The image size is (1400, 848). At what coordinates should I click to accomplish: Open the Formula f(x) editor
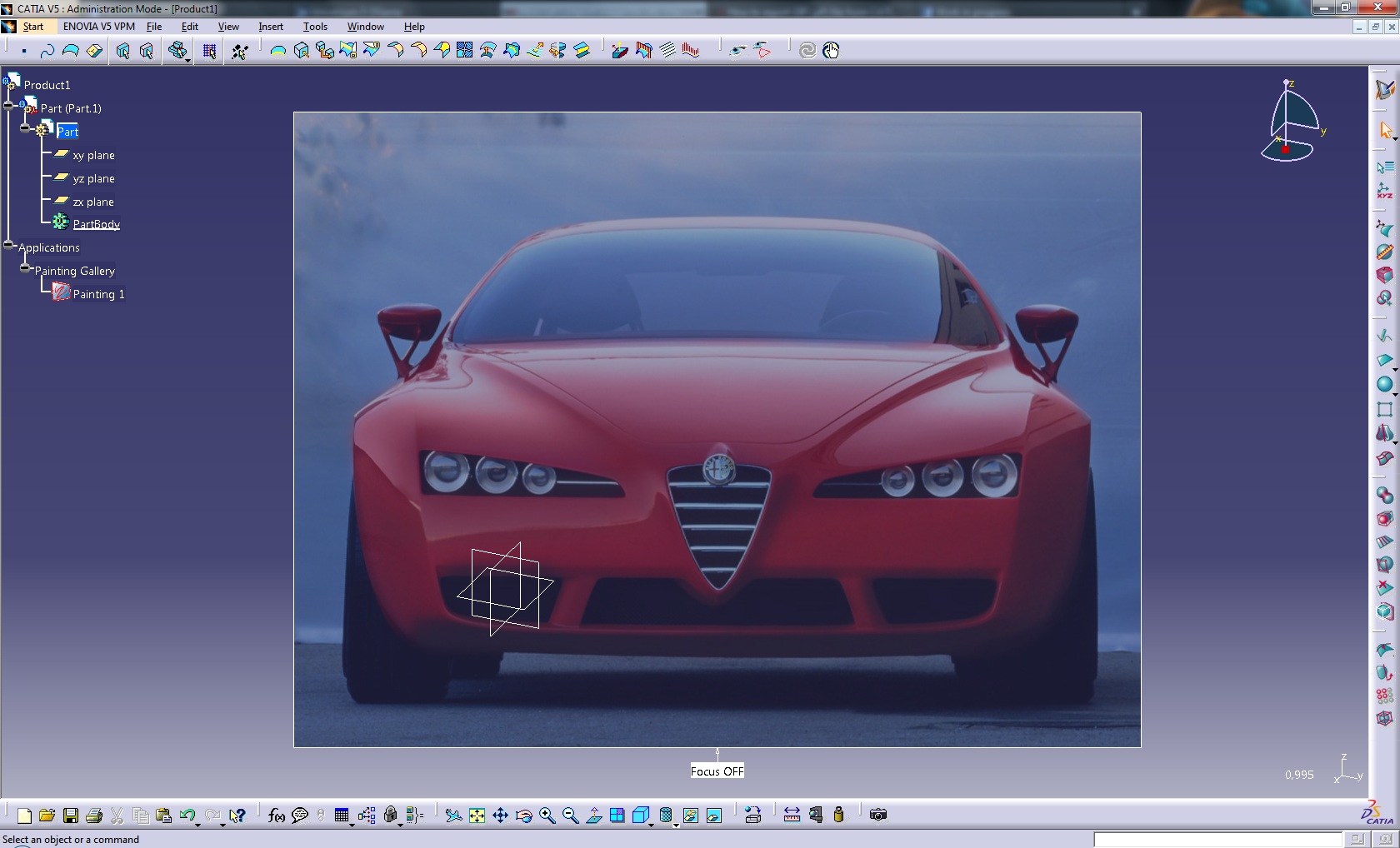(277, 816)
